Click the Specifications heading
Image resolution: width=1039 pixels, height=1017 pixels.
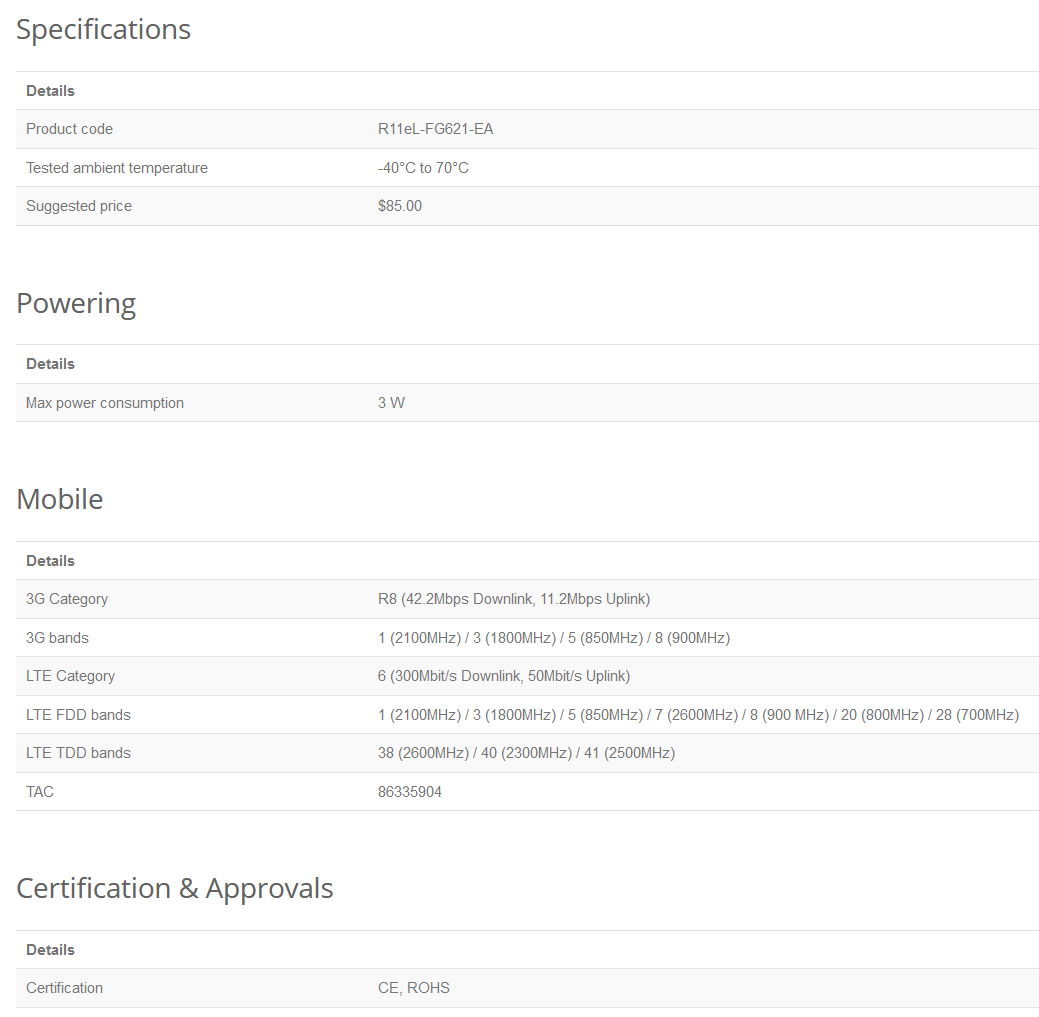[103, 30]
